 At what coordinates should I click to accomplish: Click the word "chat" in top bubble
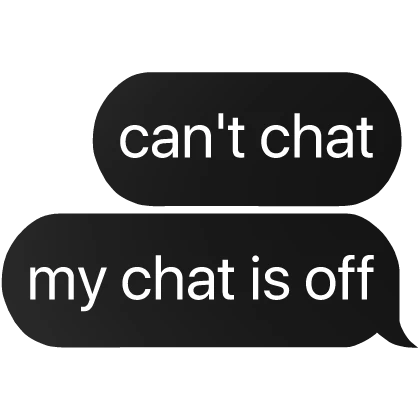pos(316,136)
